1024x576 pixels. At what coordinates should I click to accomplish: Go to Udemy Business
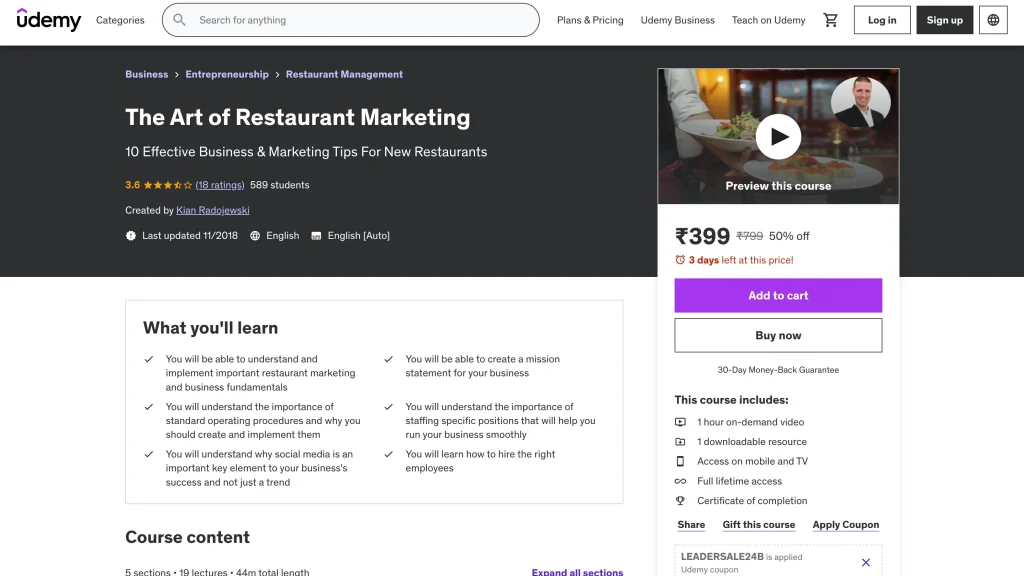pos(677,20)
